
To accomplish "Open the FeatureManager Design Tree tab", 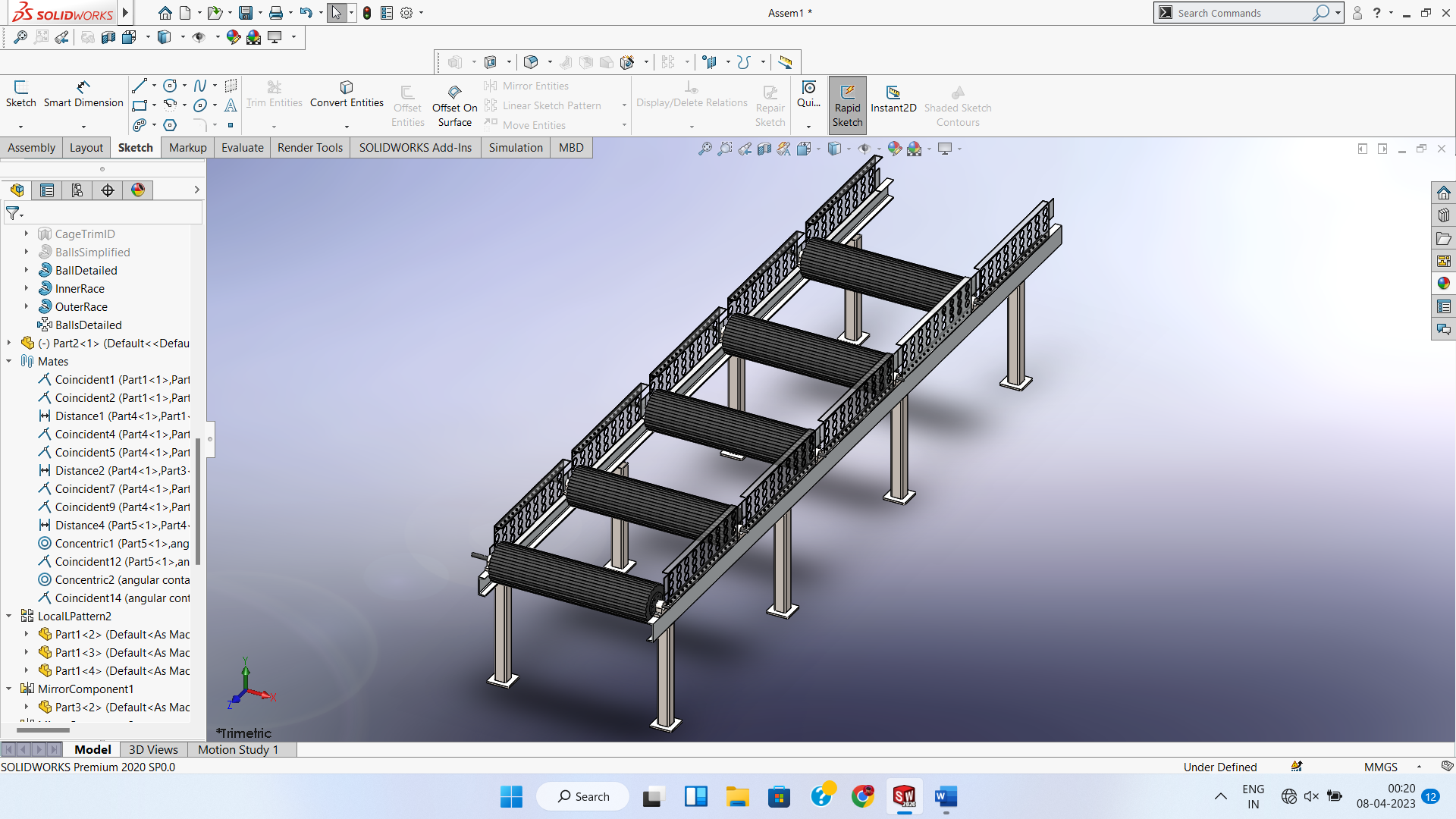I will (x=17, y=190).
